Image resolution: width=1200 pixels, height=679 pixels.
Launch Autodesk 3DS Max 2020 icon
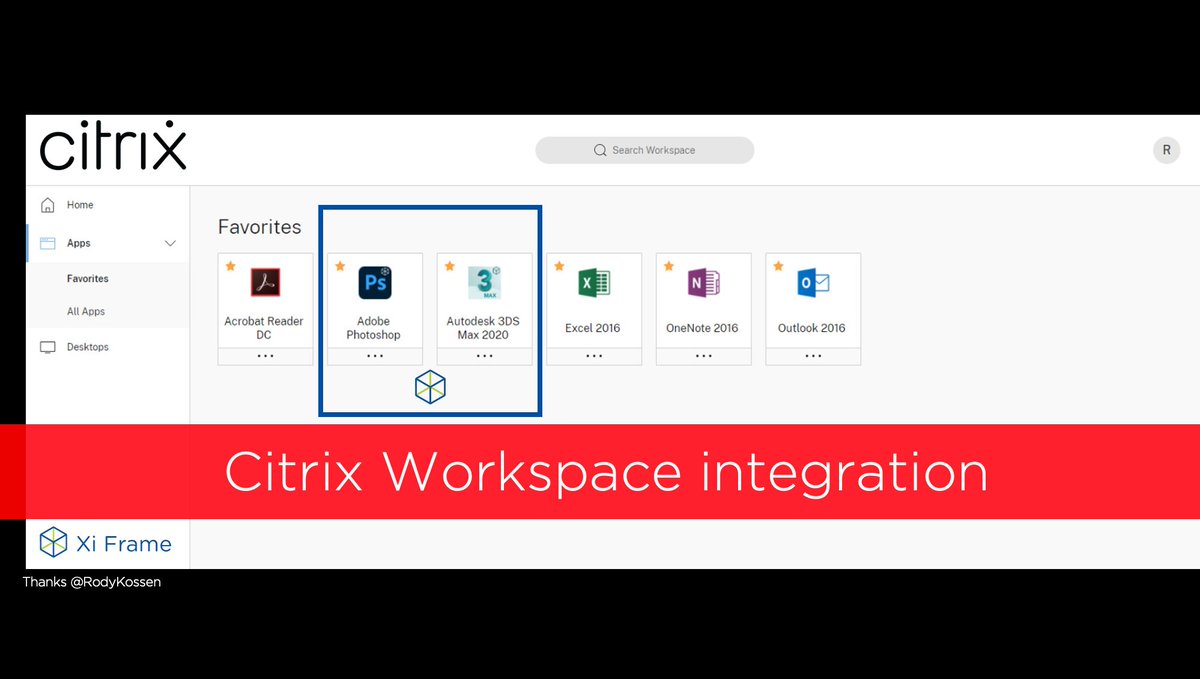[485, 283]
